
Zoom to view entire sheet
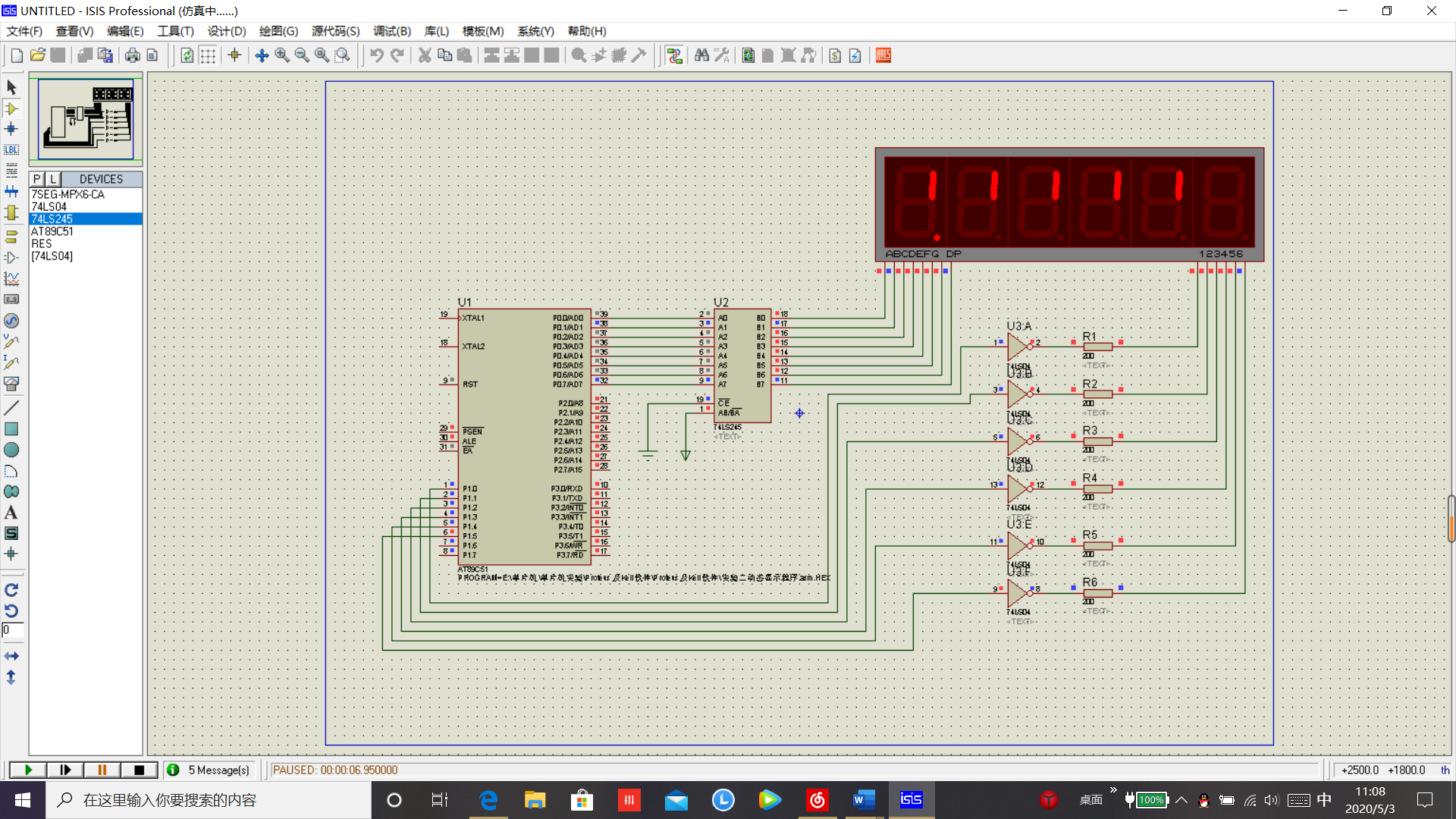[322, 55]
